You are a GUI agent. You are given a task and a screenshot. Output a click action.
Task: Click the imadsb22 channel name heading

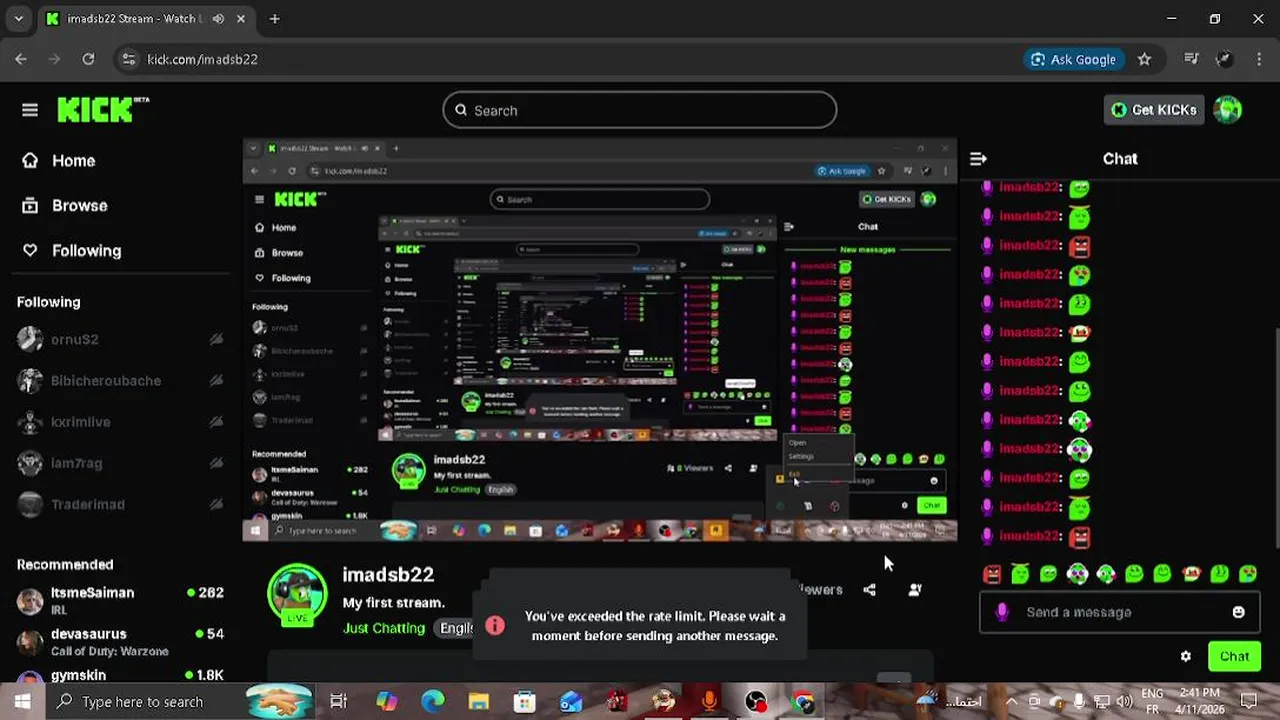click(x=388, y=575)
